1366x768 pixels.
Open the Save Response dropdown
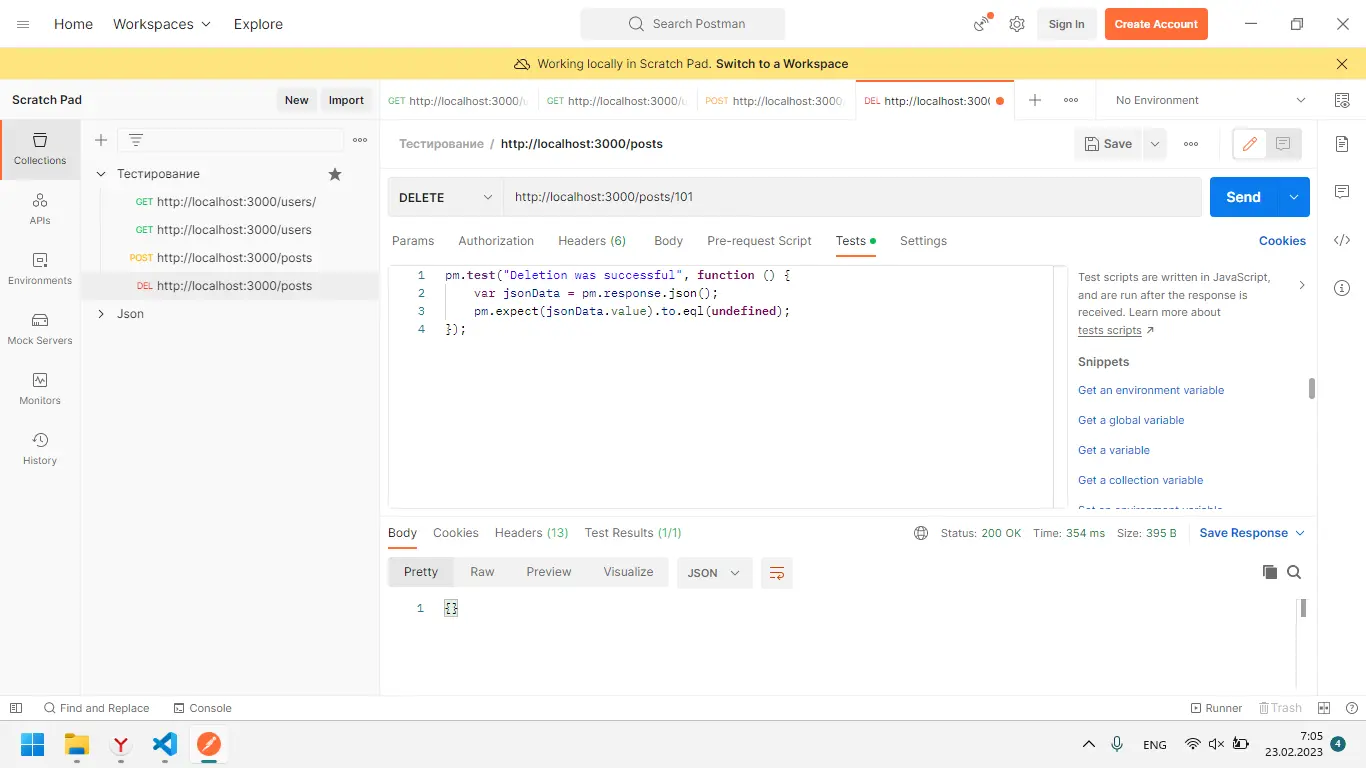(x=1252, y=533)
